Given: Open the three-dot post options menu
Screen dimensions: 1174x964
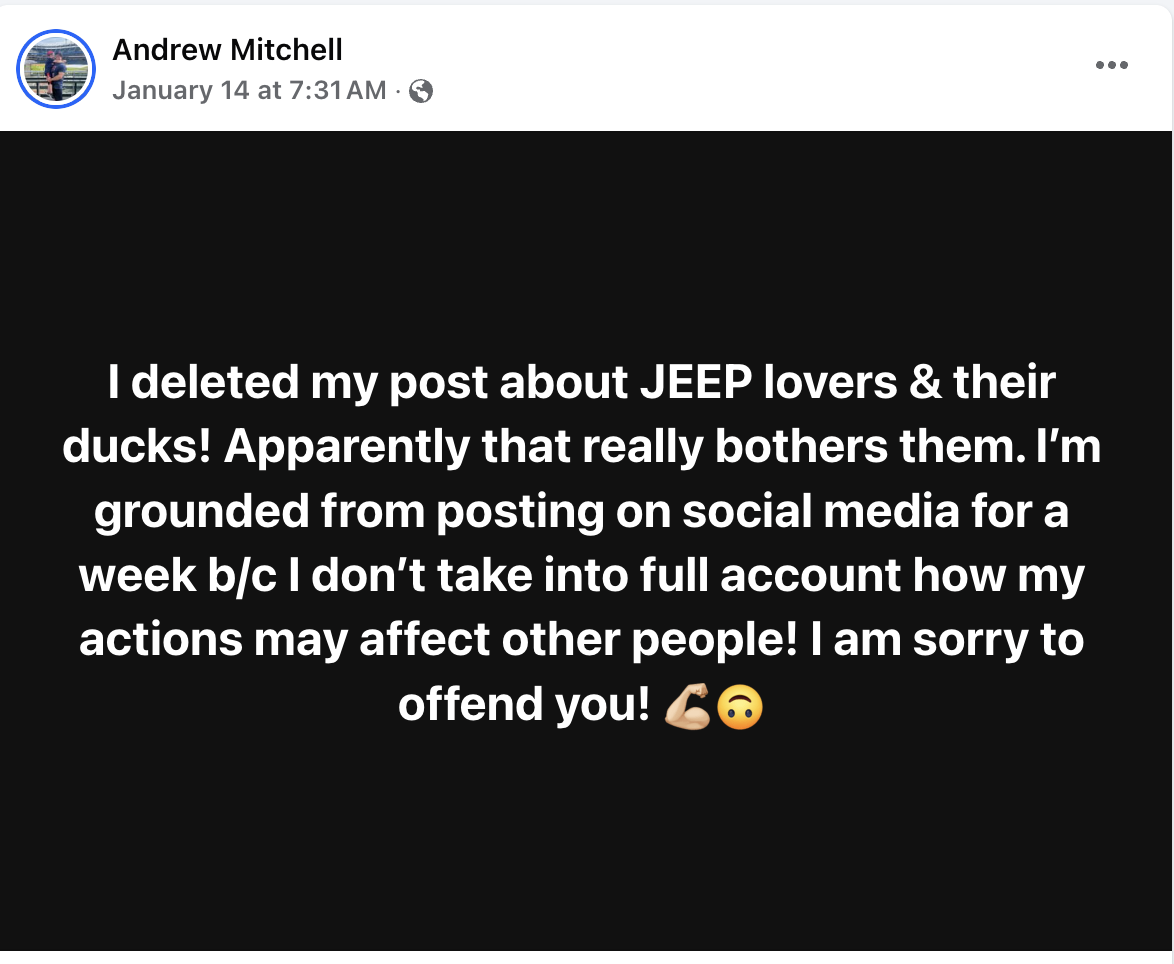Looking at the screenshot, I should click(1112, 65).
